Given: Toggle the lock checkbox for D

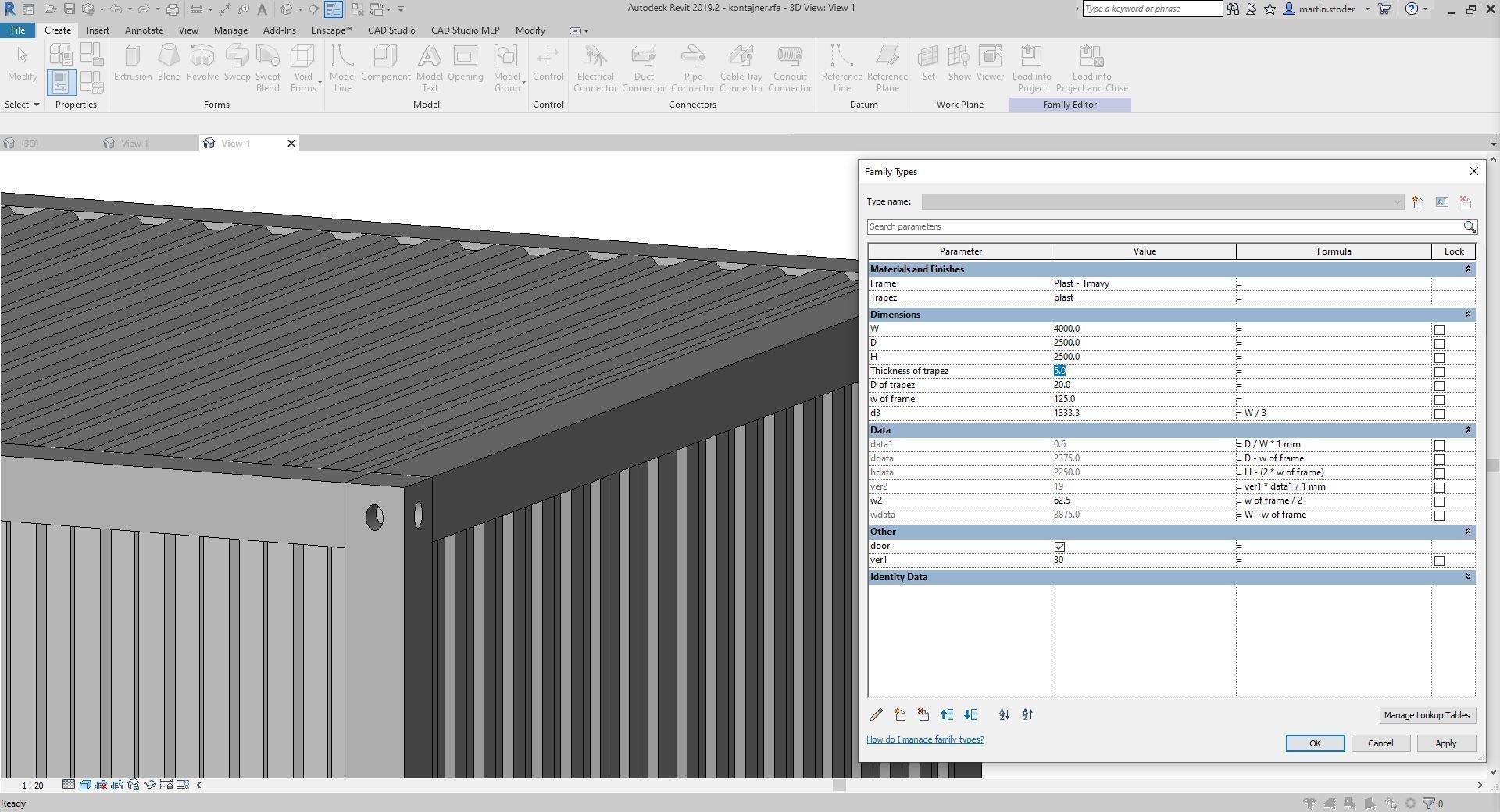Looking at the screenshot, I should tap(1439, 344).
